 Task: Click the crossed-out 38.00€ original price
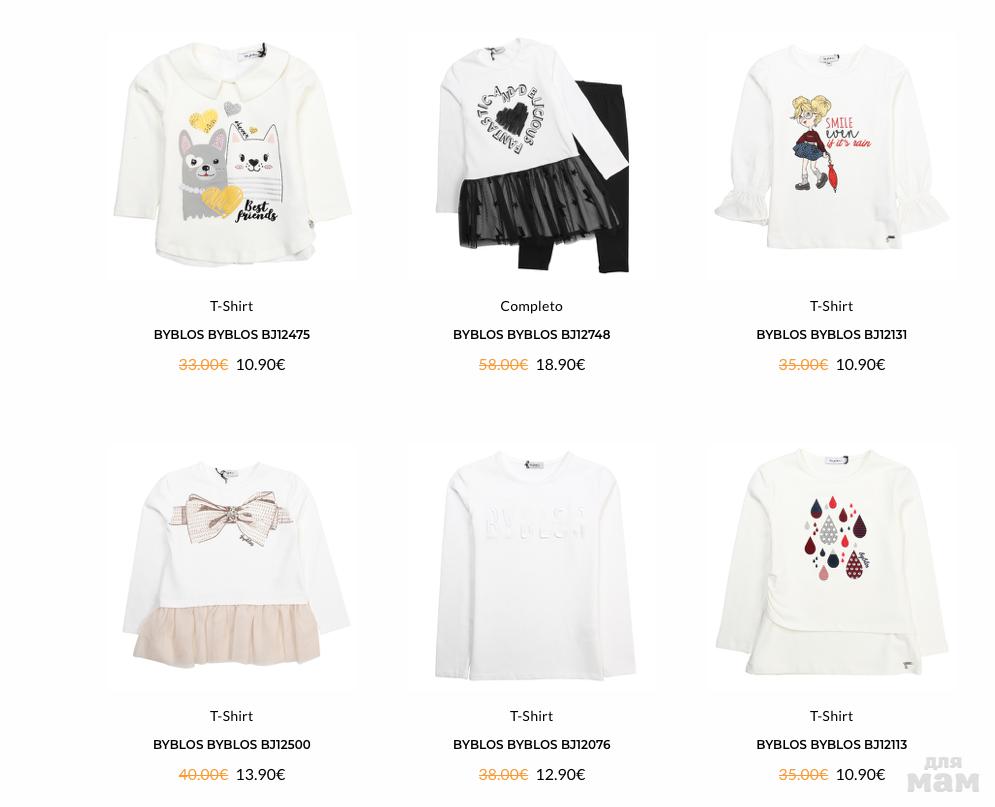click(503, 774)
